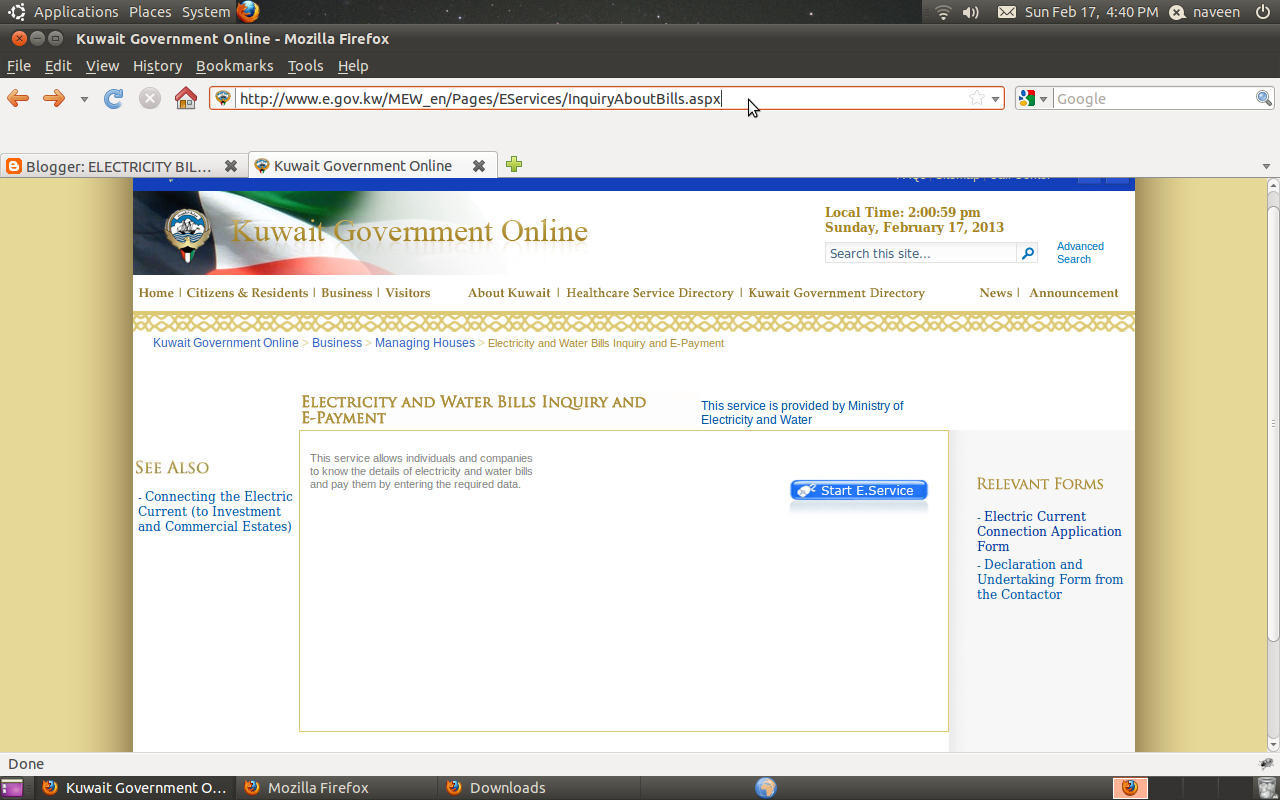Click the volume icon in the top panel
1280x800 pixels.
(x=969, y=12)
